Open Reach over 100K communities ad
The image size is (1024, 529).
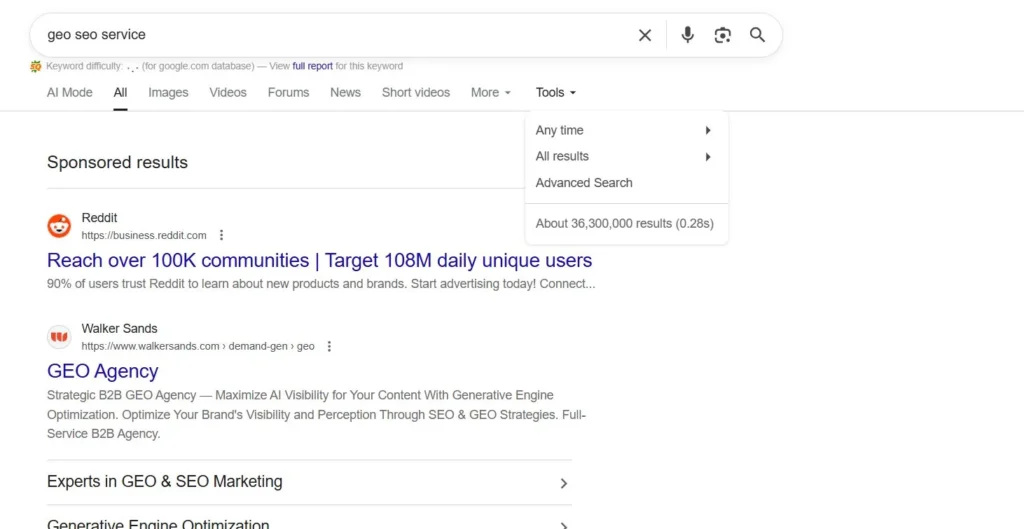click(319, 260)
